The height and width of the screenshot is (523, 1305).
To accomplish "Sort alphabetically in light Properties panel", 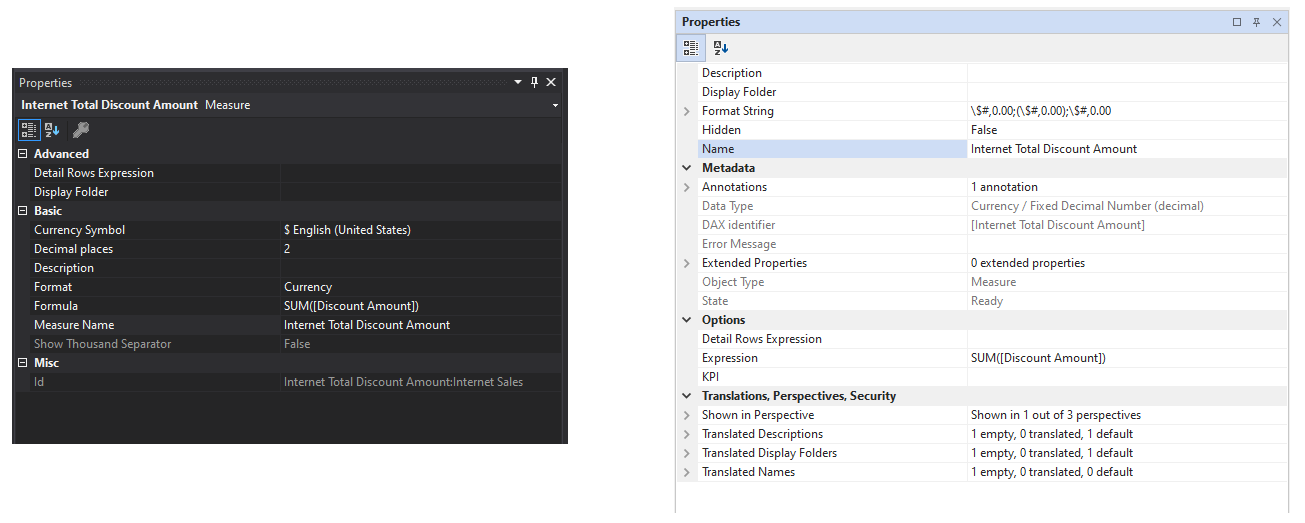I will click(721, 47).
